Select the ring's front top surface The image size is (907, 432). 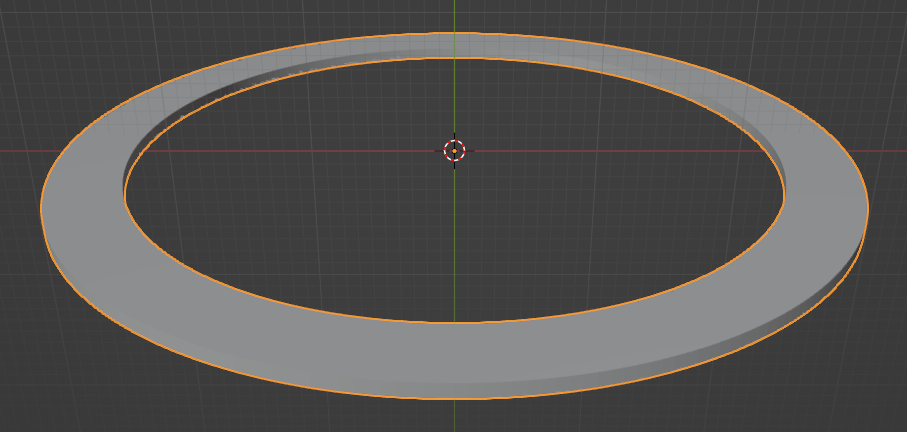pyautogui.click(x=454, y=360)
